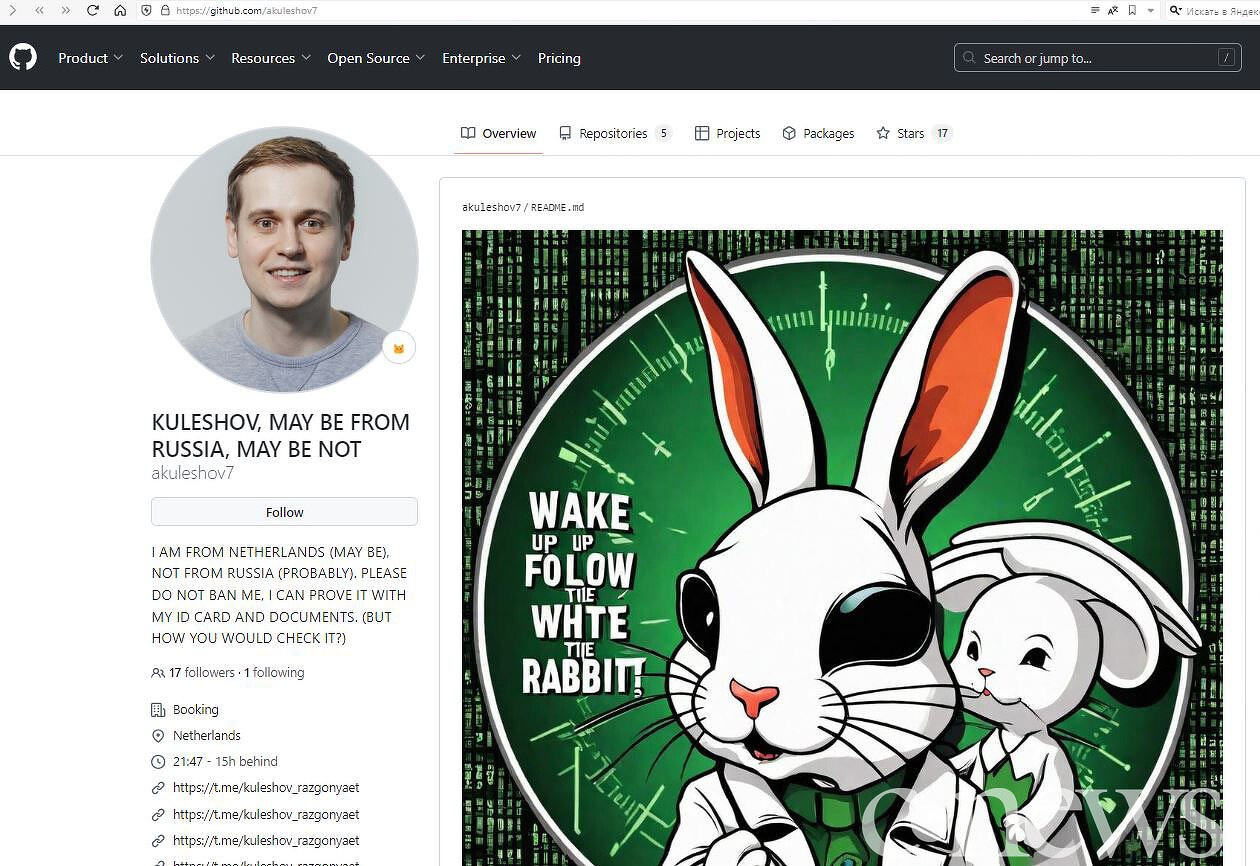This screenshot has width=1260, height=866.
Task: Open the Open Source dropdown
Action: 376,58
